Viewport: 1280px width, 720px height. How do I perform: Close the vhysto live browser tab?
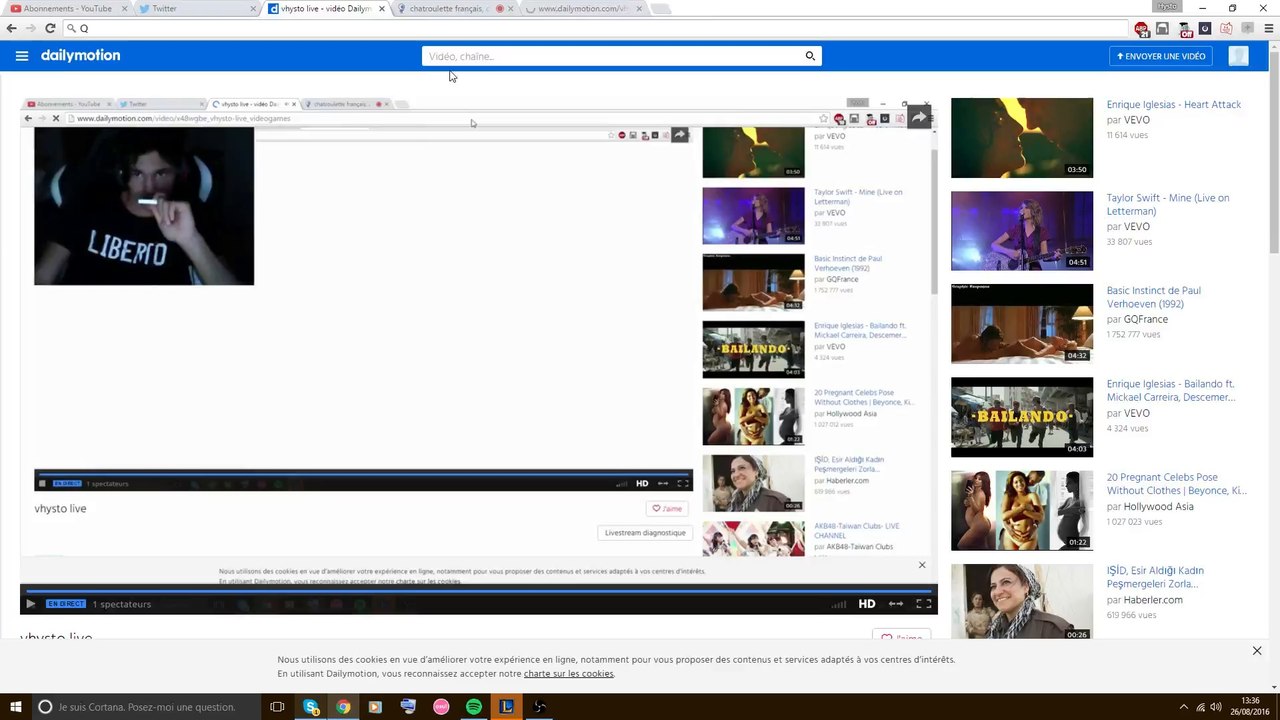(x=381, y=9)
